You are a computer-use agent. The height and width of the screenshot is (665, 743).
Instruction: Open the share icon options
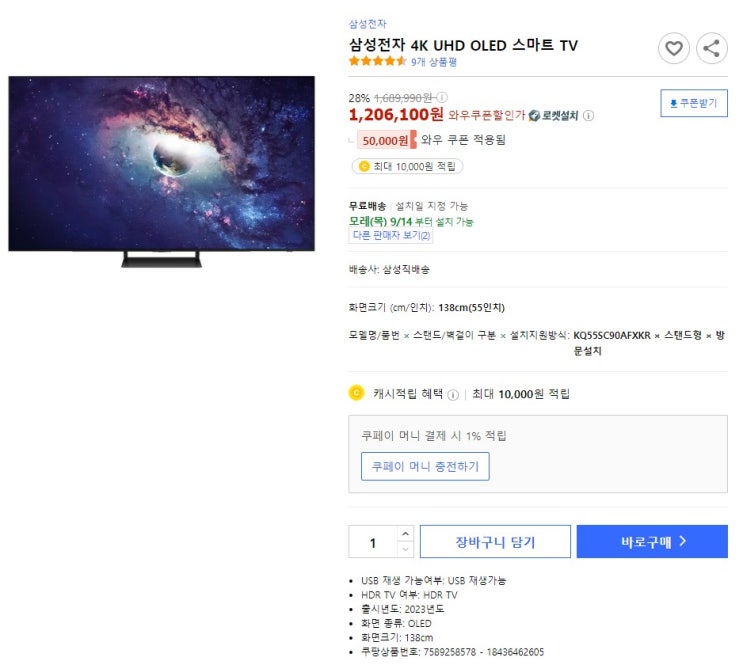point(711,48)
